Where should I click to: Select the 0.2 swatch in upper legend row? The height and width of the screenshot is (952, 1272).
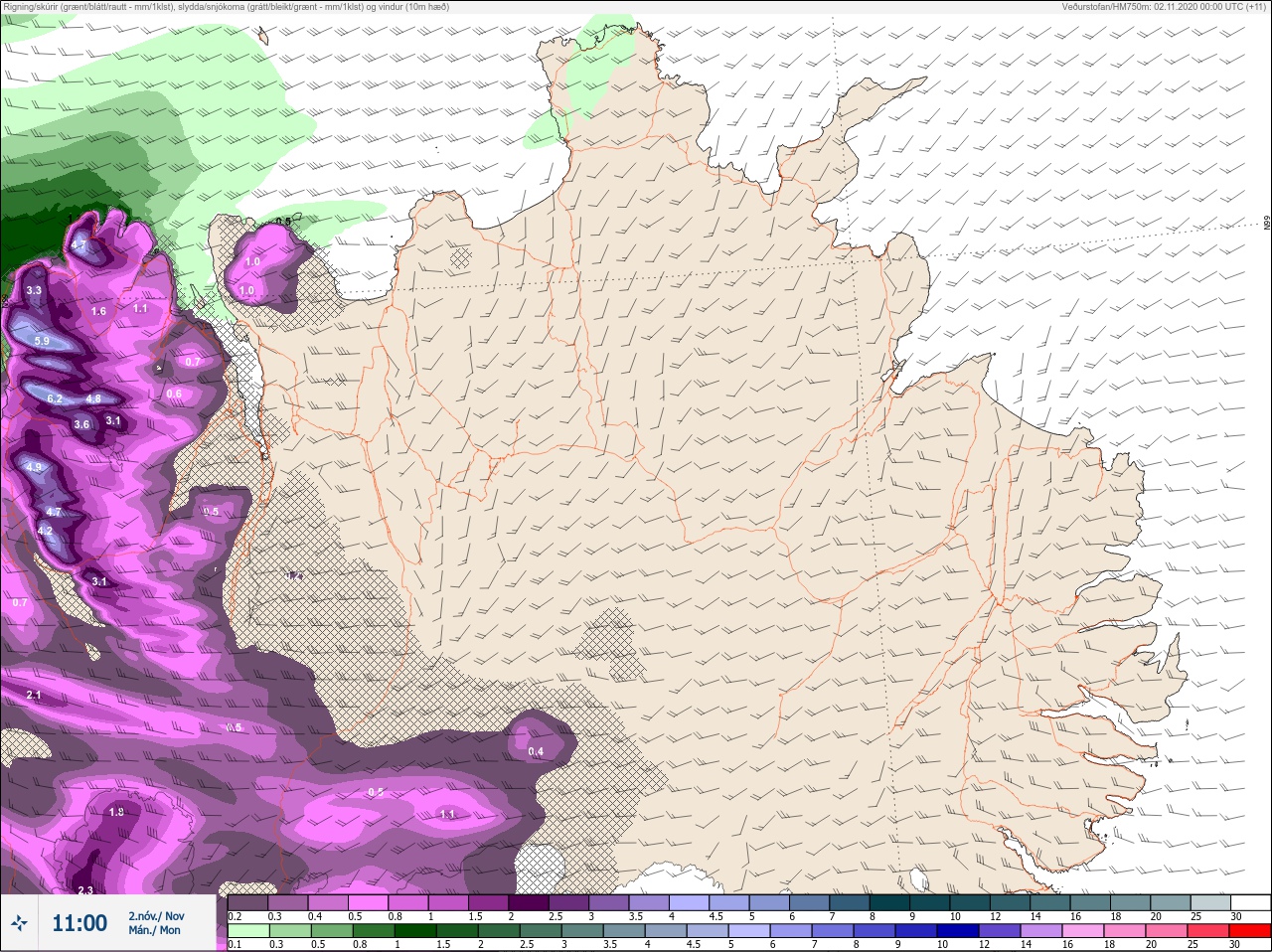pyautogui.click(x=247, y=902)
